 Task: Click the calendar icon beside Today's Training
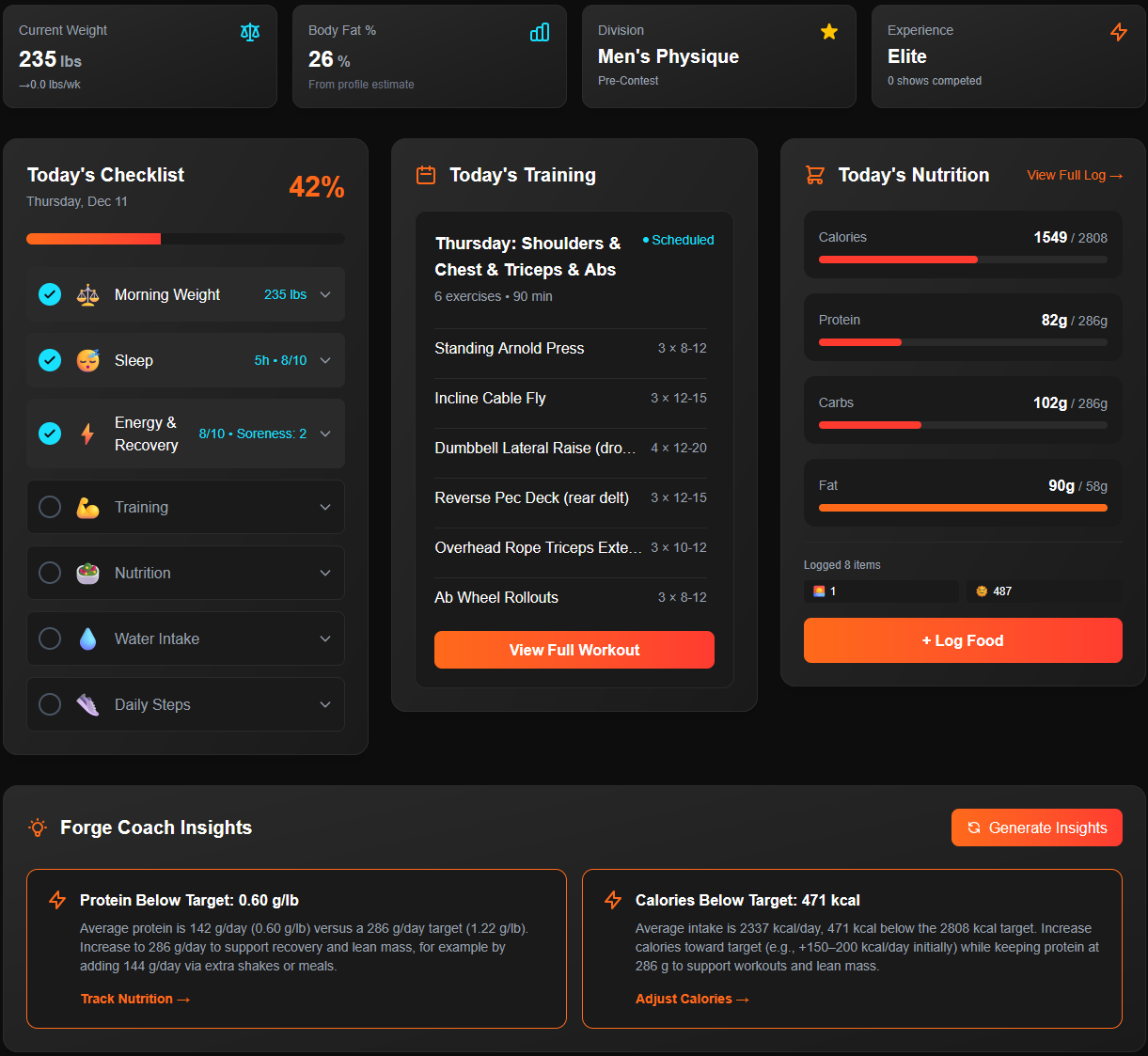point(425,175)
